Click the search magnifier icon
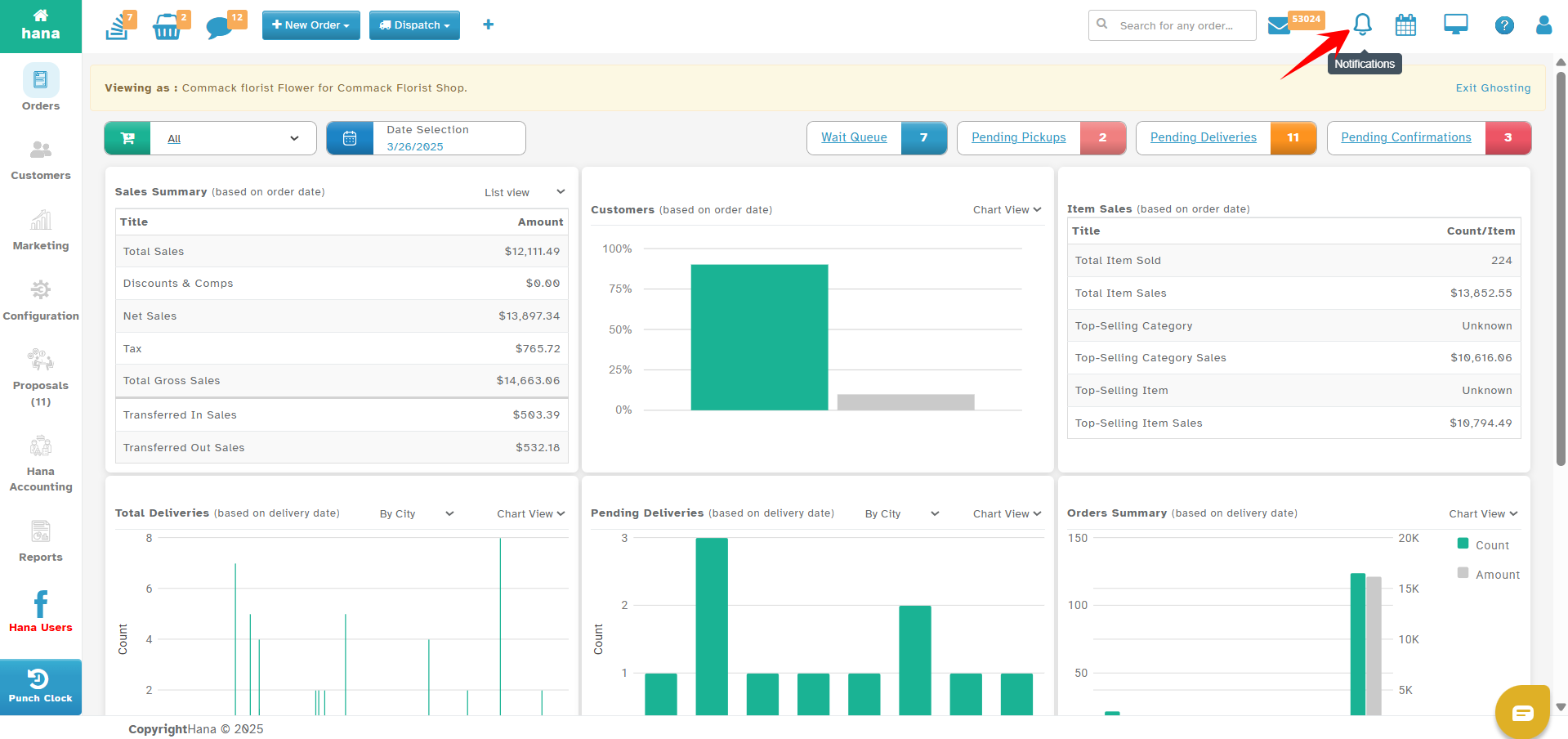Viewport: 1568px width, 739px height. tap(1102, 25)
